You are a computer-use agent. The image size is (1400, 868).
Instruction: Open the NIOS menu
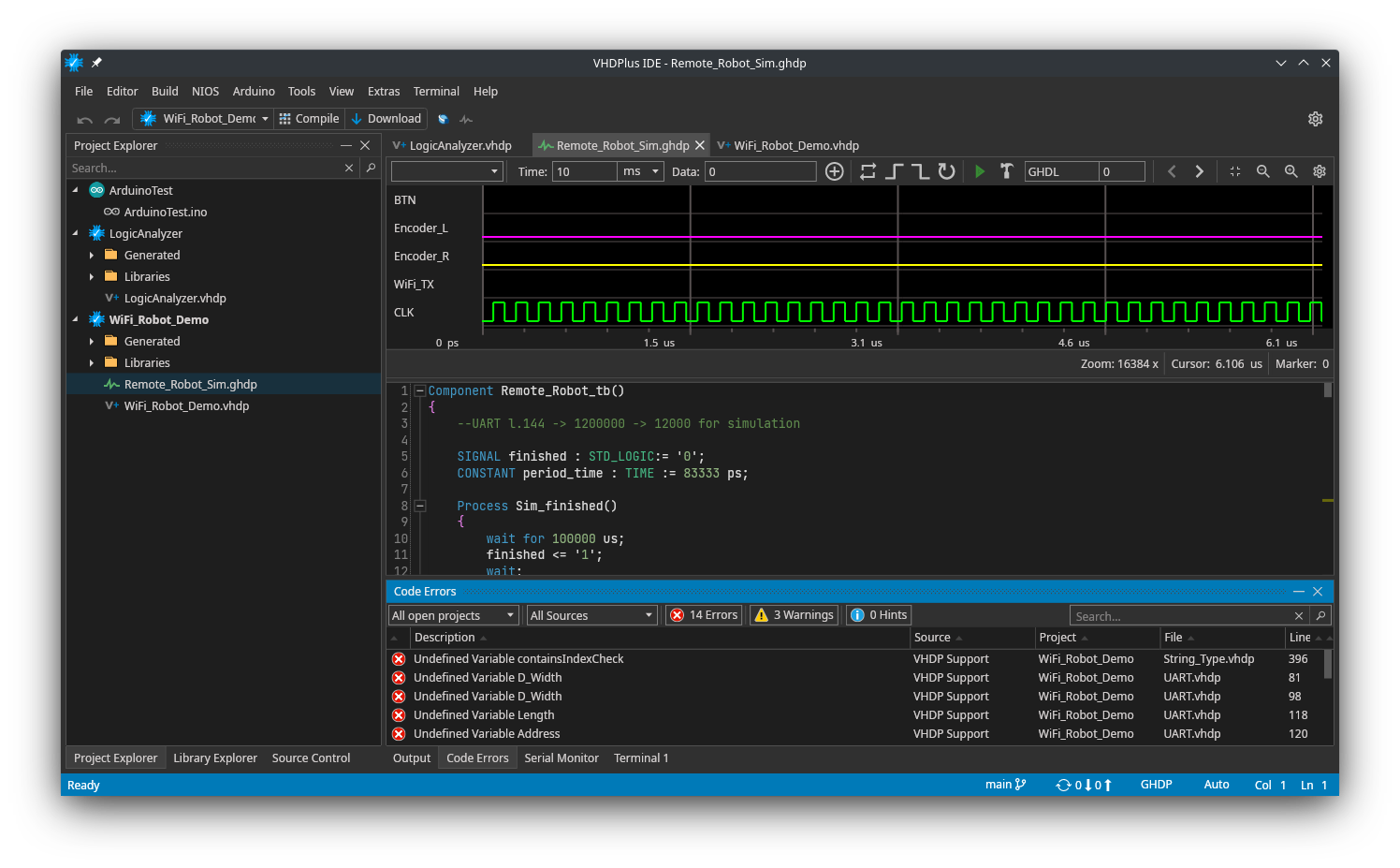pyautogui.click(x=205, y=91)
